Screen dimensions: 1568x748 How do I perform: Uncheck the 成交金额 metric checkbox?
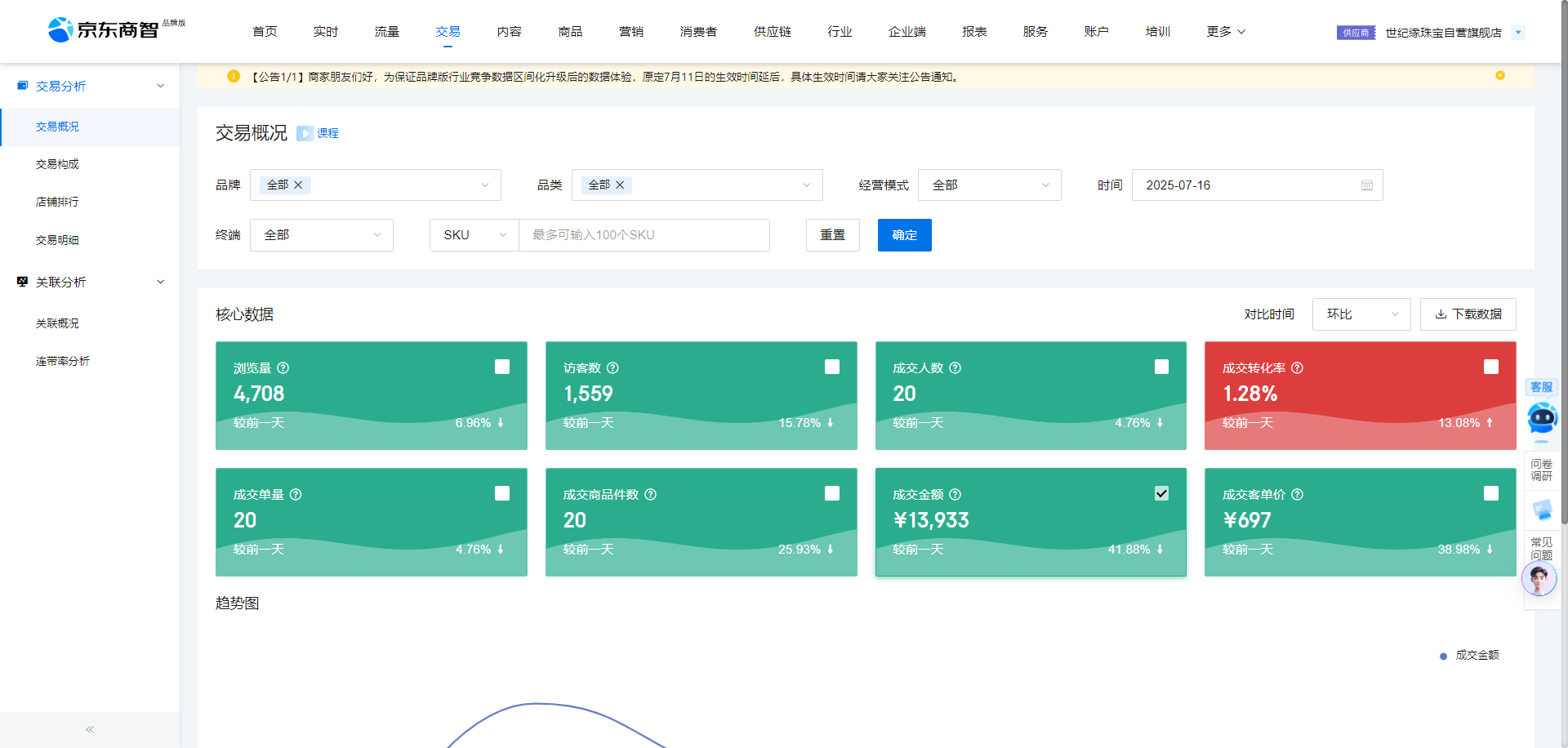(1161, 493)
